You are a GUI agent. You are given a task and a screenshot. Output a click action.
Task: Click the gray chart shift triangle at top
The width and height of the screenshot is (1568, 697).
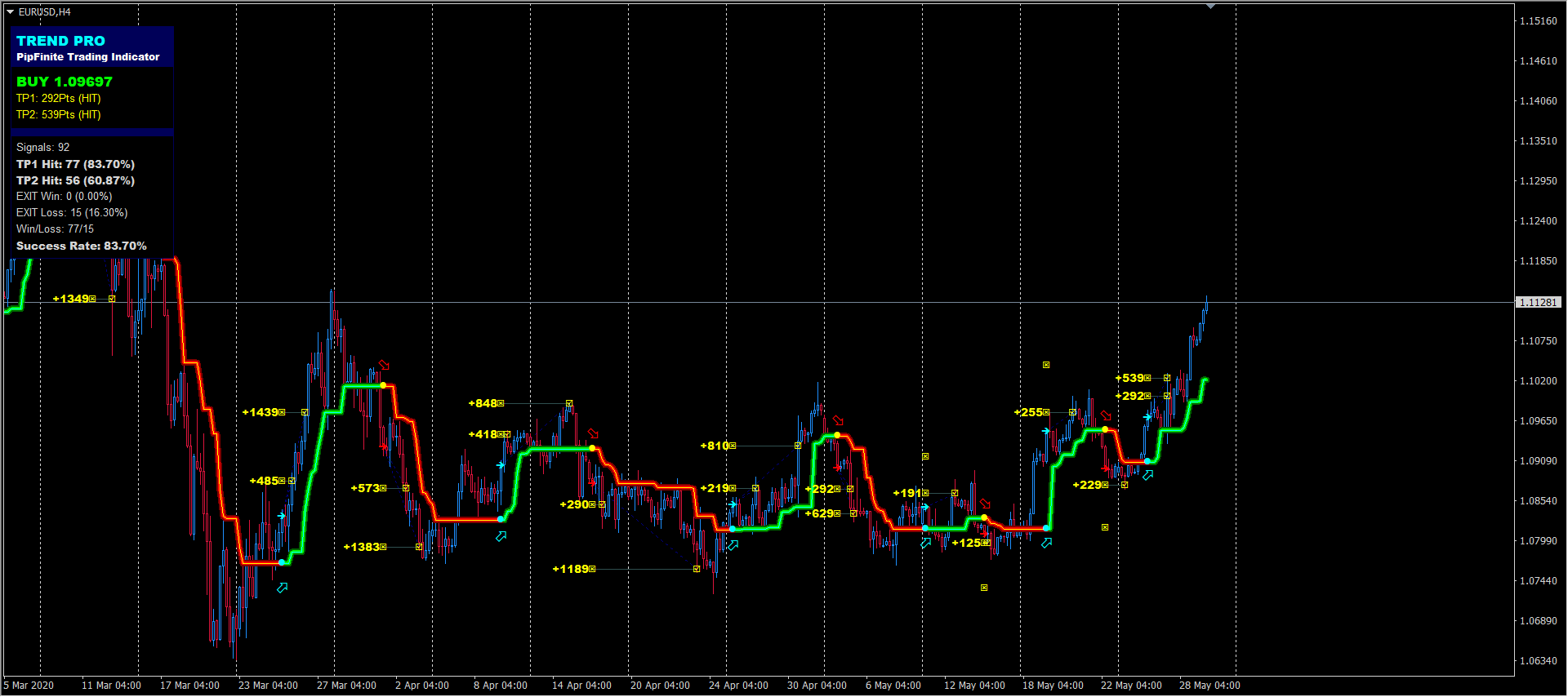coord(1210,7)
